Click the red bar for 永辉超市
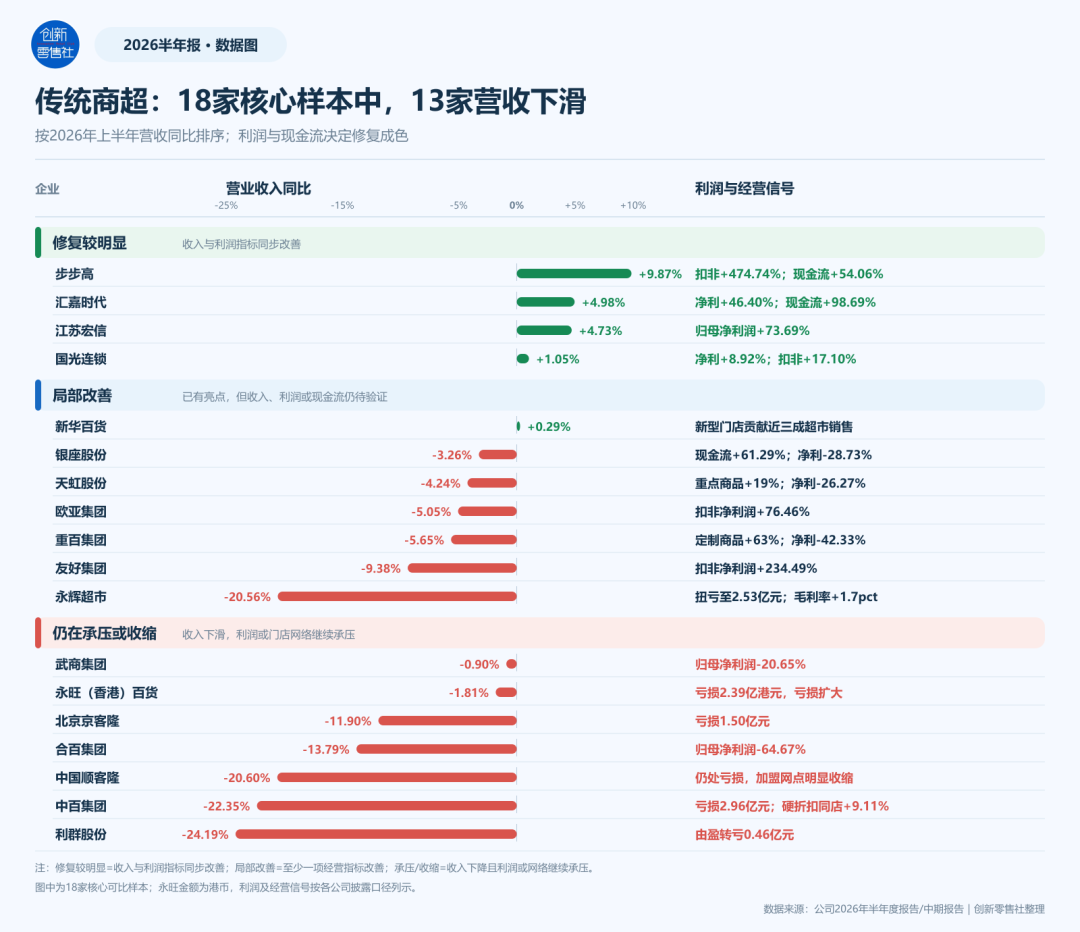The height and width of the screenshot is (932, 1080). tap(397, 597)
